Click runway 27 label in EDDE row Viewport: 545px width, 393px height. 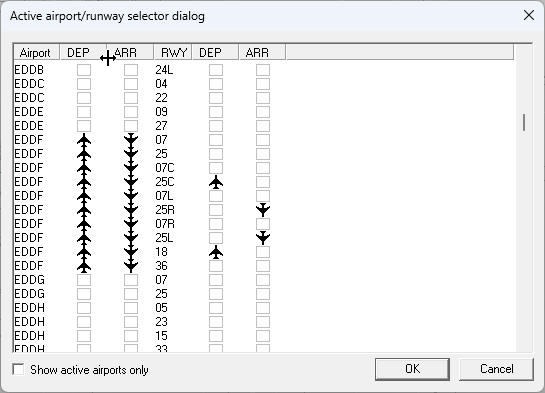tap(161, 126)
